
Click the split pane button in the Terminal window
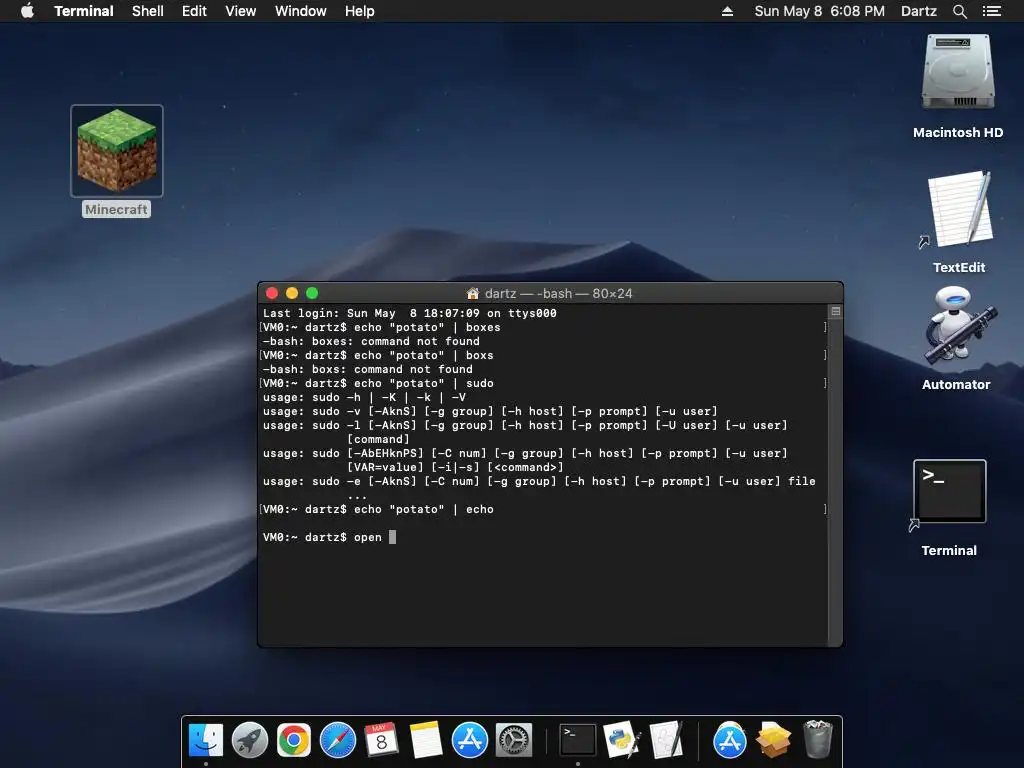(835, 312)
